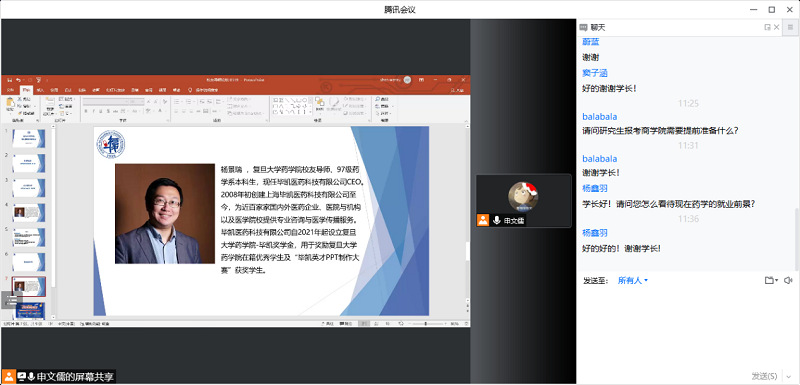
Task: Click 申文儒 participant avatar tile
Action: (x=523, y=200)
